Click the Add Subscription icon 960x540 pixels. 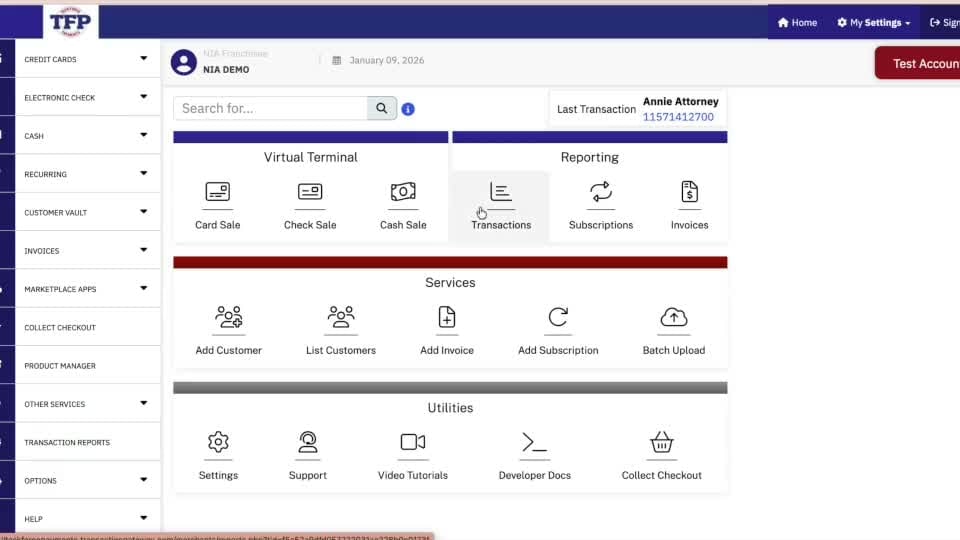tap(558, 317)
